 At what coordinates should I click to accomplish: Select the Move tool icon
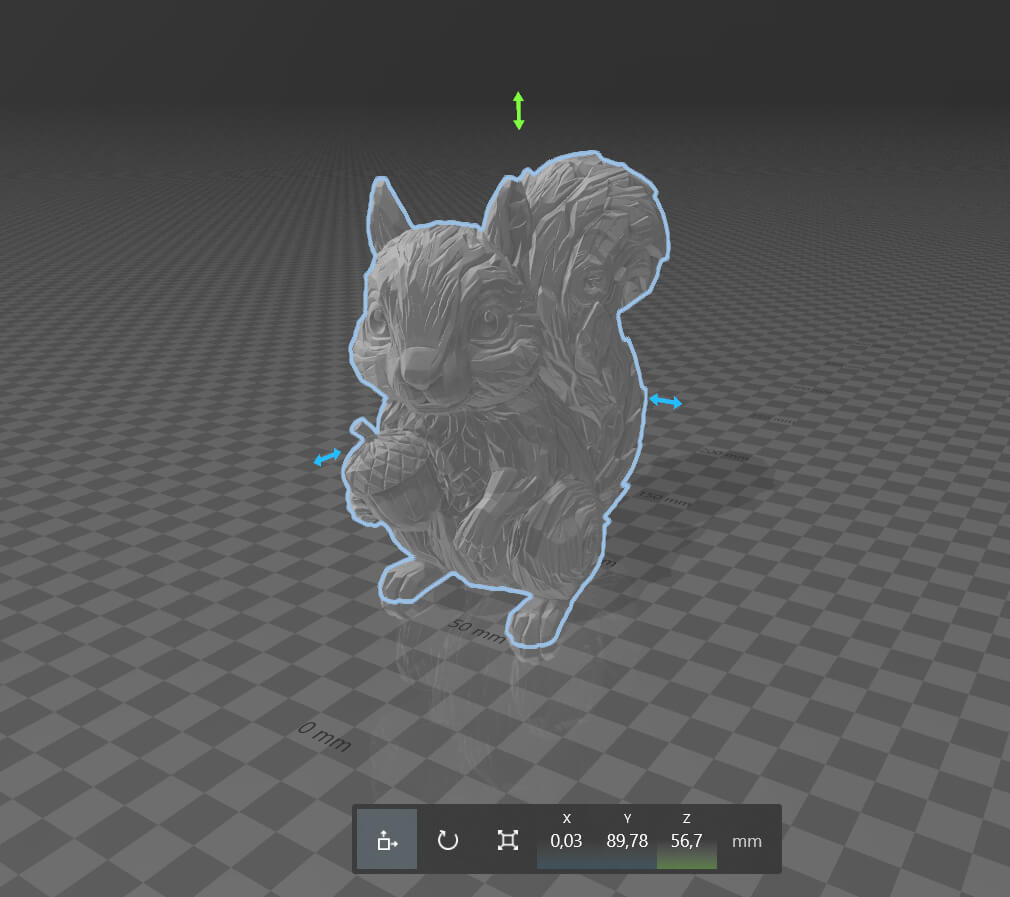click(386, 840)
